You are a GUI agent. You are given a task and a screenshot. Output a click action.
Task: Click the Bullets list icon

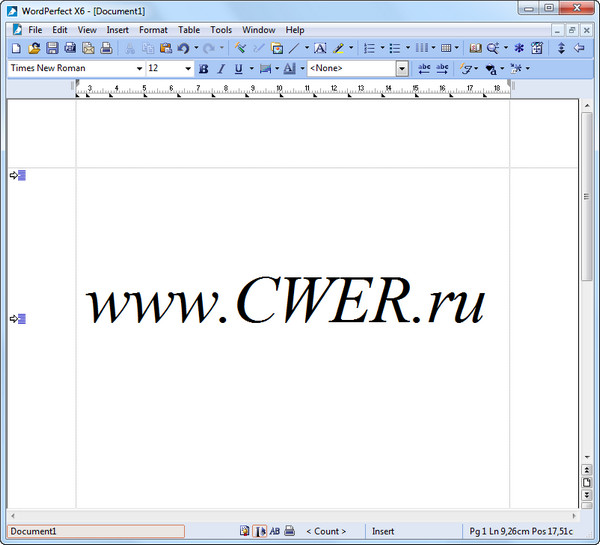[395, 48]
